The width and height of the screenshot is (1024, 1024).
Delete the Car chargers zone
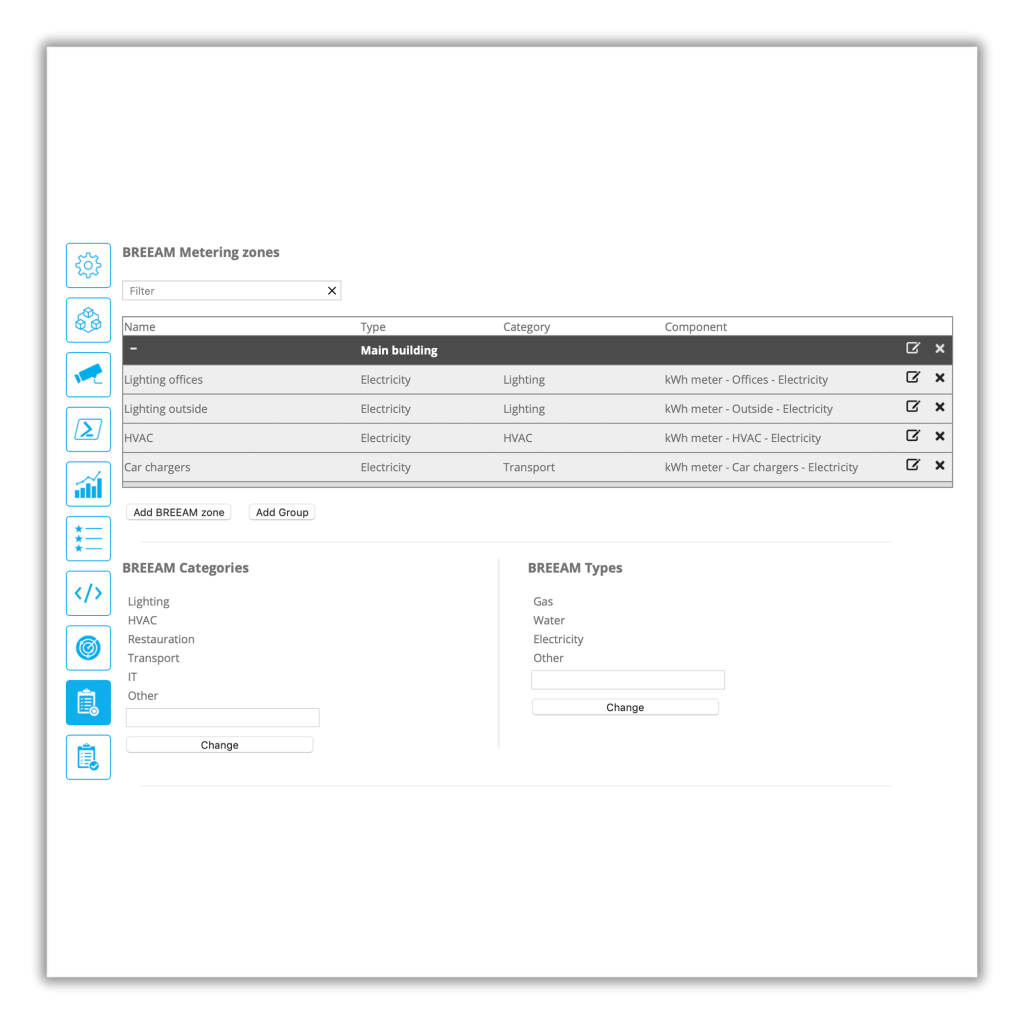coord(940,466)
